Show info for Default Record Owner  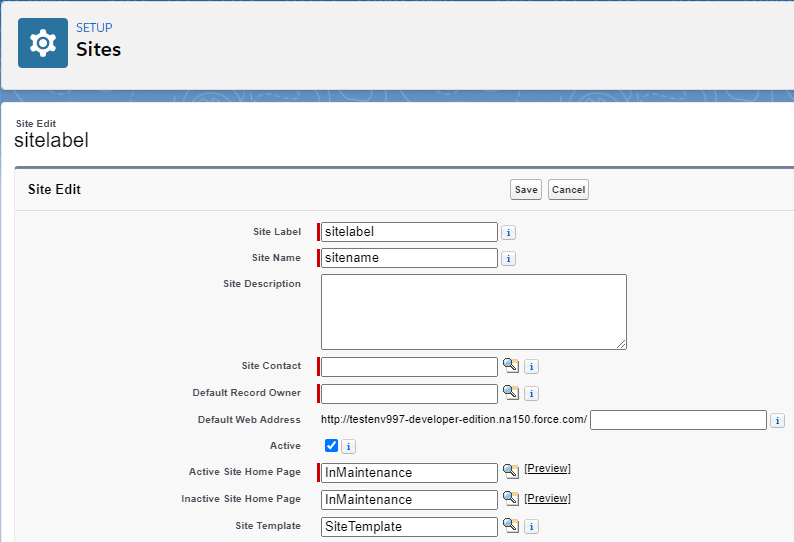(532, 394)
